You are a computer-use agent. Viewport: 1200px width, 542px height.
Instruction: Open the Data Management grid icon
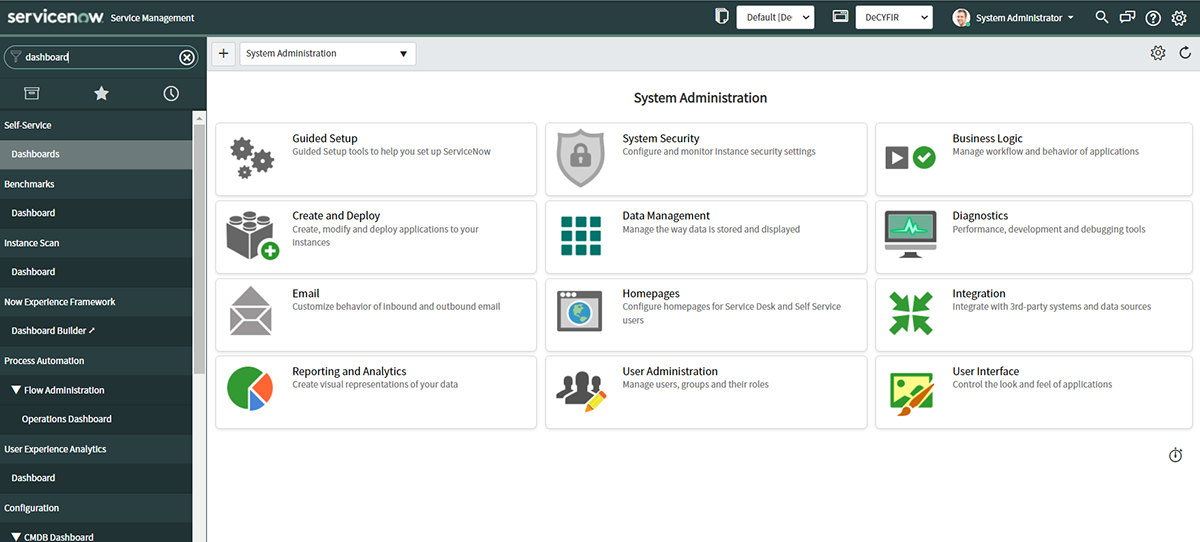[x=580, y=236]
